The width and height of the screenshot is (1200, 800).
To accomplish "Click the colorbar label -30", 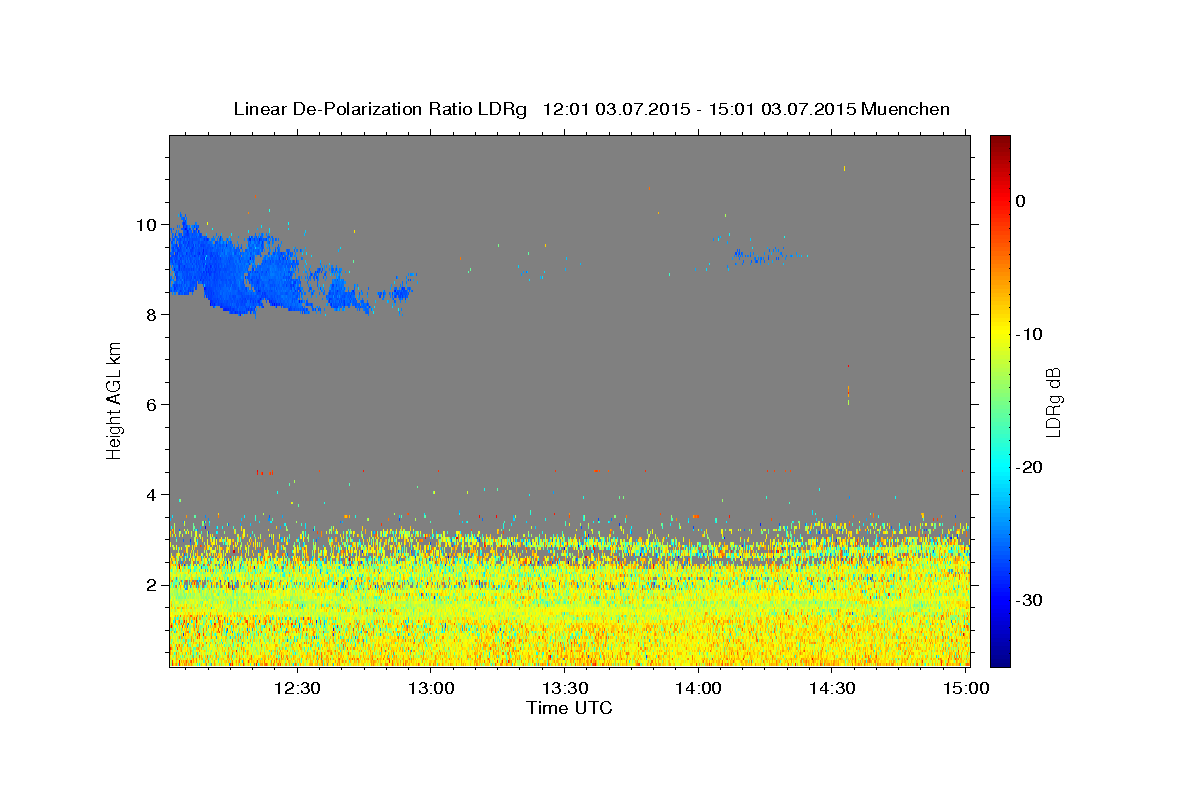I will 1028,600.
